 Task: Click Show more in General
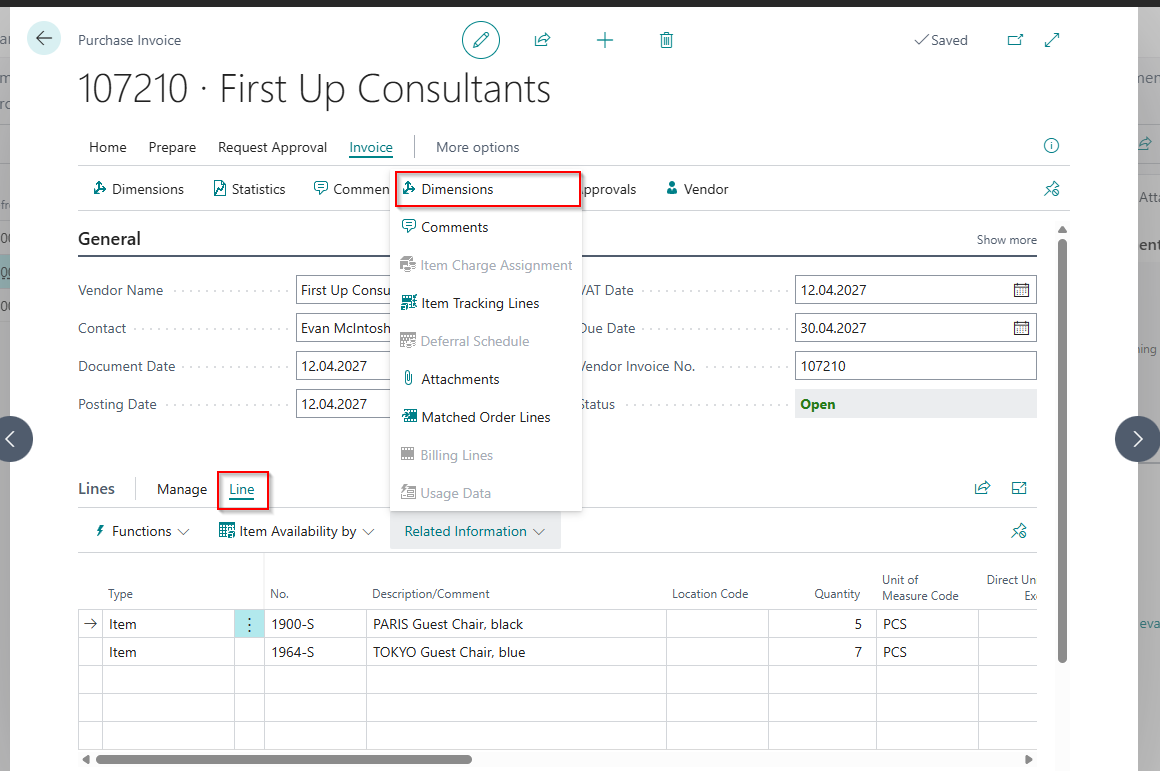[1006, 240]
